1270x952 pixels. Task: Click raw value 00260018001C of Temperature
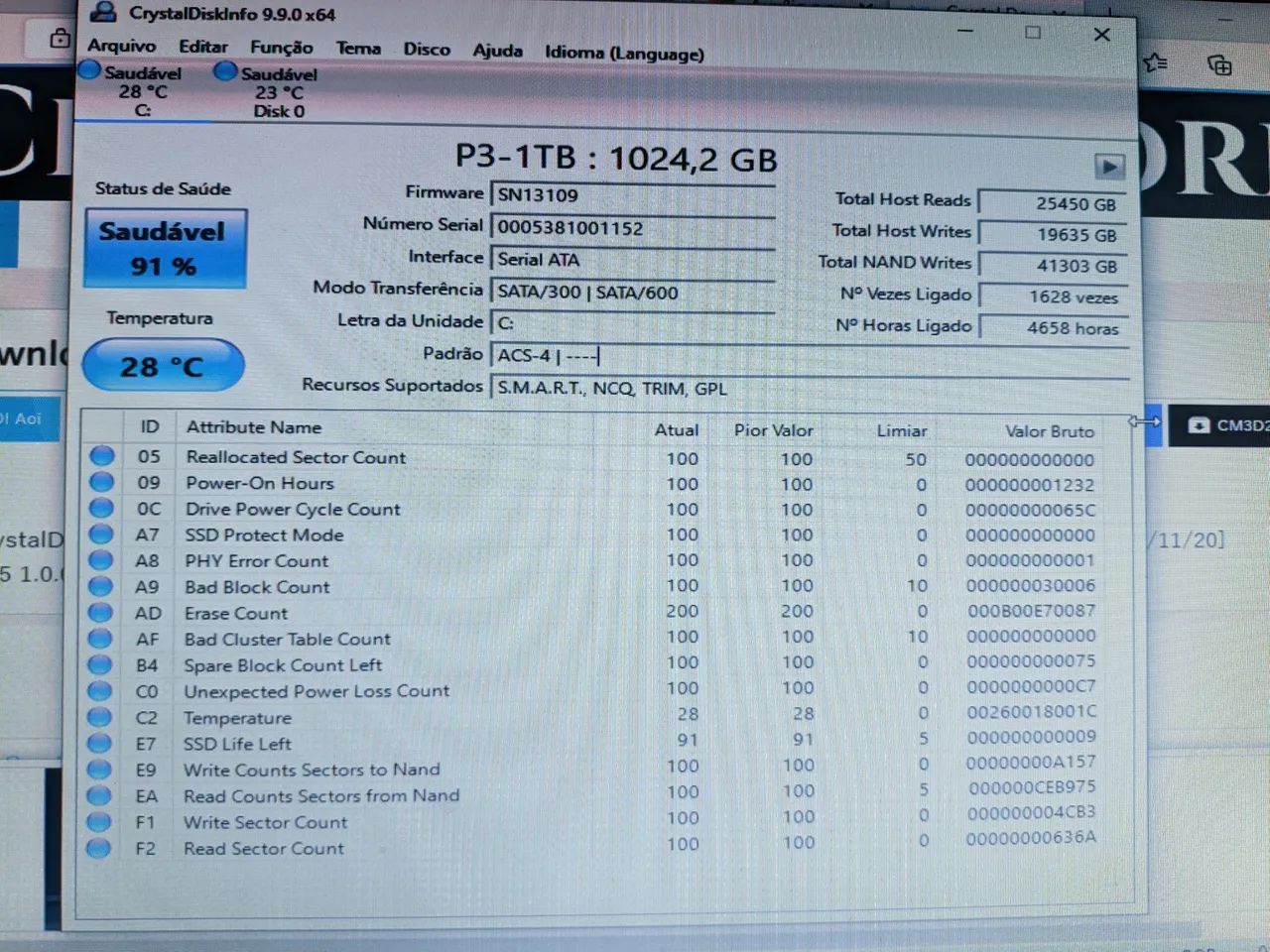point(1032,712)
